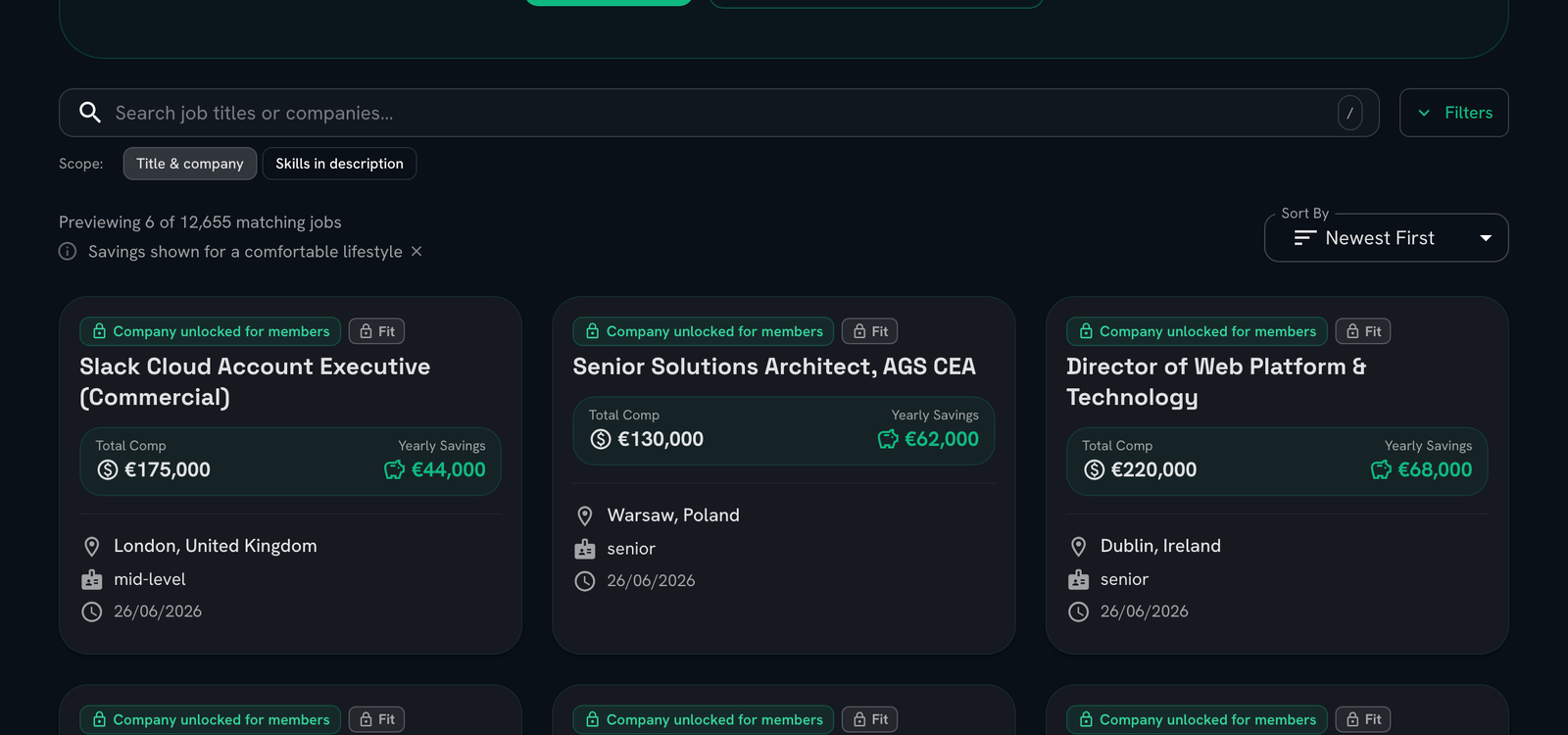Click Fit badge on Senior Solutions Architect card

(x=870, y=331)
